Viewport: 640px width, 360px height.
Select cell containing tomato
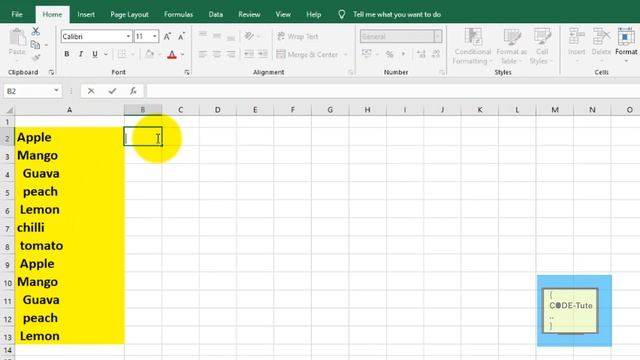[x=69, y=245]
